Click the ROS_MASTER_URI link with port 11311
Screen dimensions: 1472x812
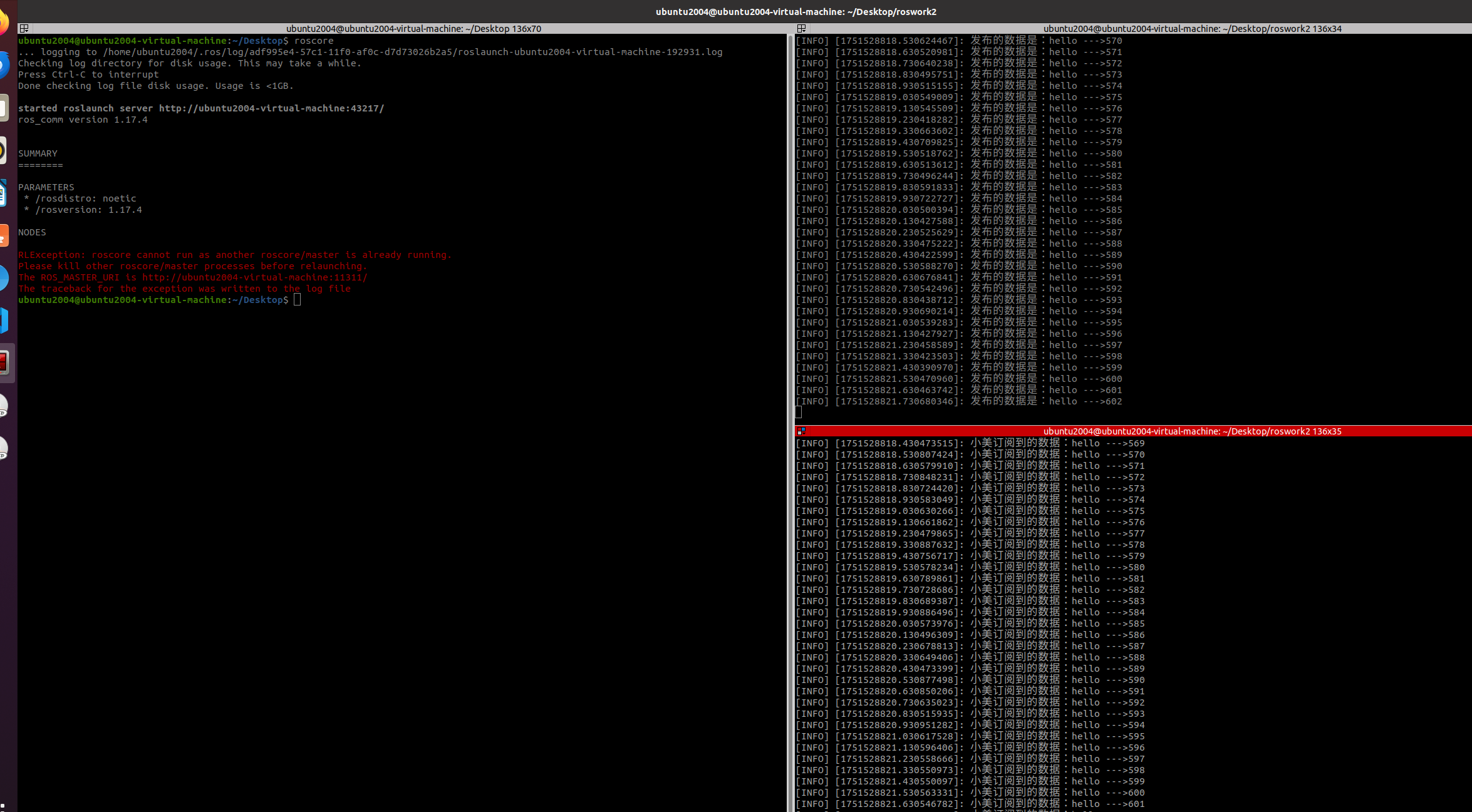tap(254, 277)
